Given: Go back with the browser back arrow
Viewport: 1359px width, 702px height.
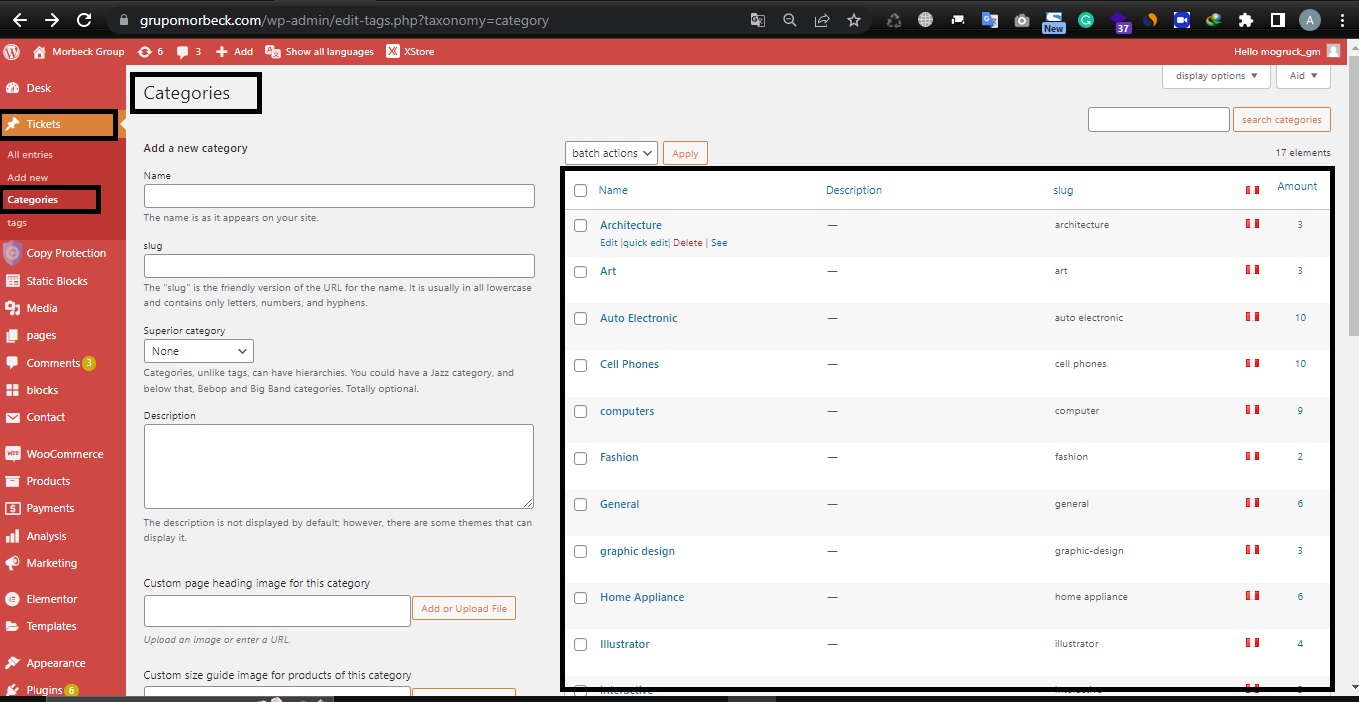Looking at the screenshot, I should [19, 19].
